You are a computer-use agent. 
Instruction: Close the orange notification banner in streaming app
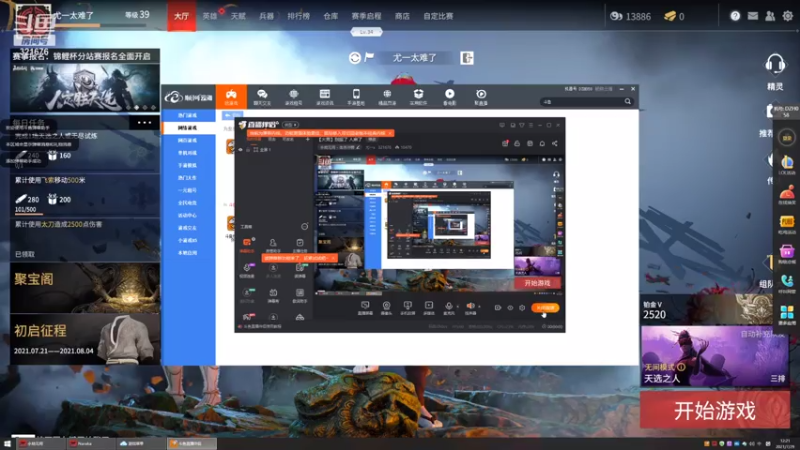[390, 133]
